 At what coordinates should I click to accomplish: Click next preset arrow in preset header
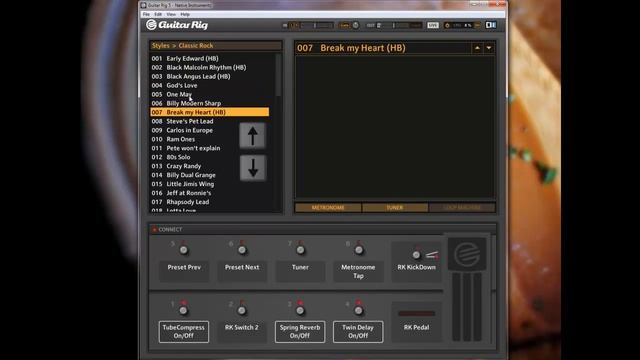coord(489,48)
